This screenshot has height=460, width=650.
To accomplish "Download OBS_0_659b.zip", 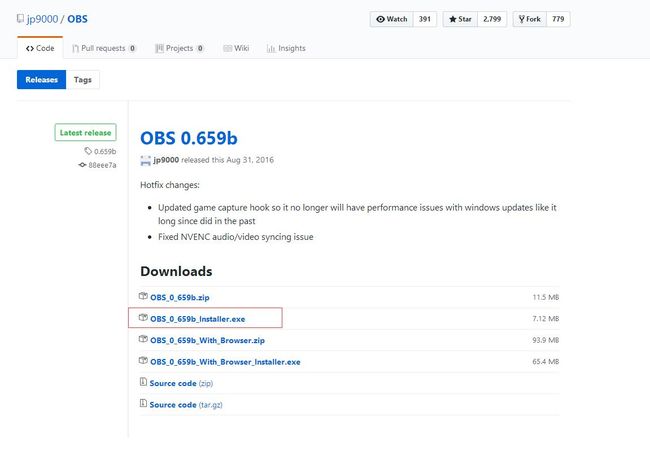I will coord(179,297).
